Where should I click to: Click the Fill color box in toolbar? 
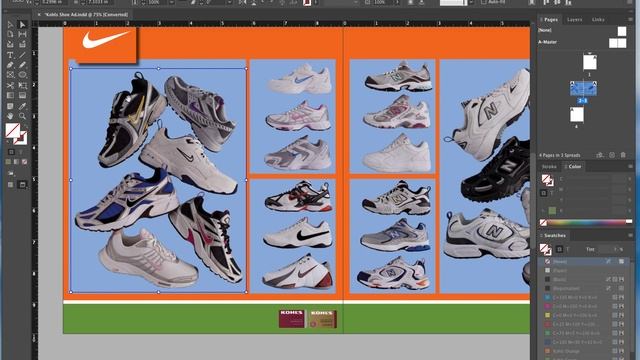[x=12, y=130]
